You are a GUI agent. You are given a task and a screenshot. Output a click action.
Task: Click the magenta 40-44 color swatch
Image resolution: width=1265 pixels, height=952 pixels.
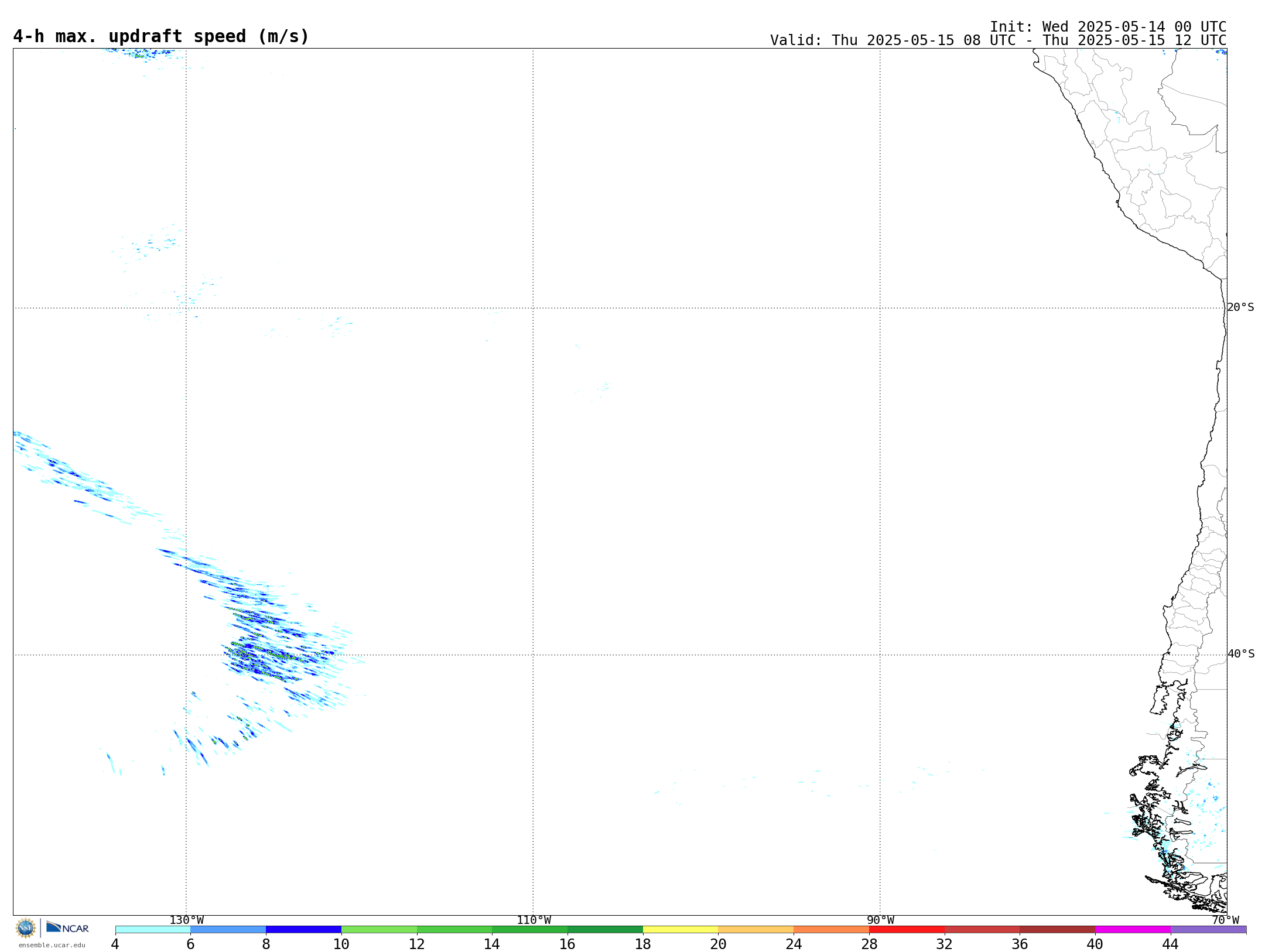[x=1133, y=930]
